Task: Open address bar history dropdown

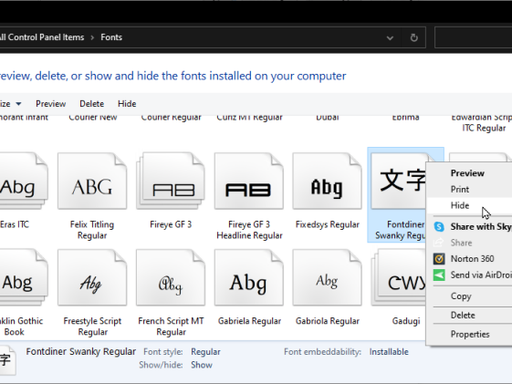Action: pyautogui.click(x=390, y=38)
